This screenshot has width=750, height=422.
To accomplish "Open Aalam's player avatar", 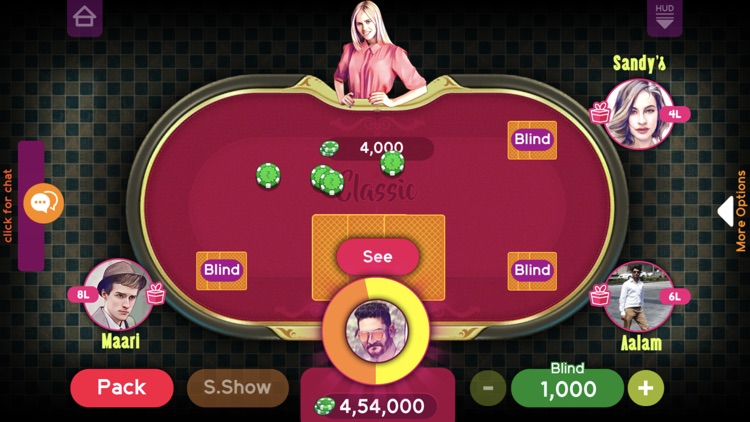I will (x=638, y=296).
